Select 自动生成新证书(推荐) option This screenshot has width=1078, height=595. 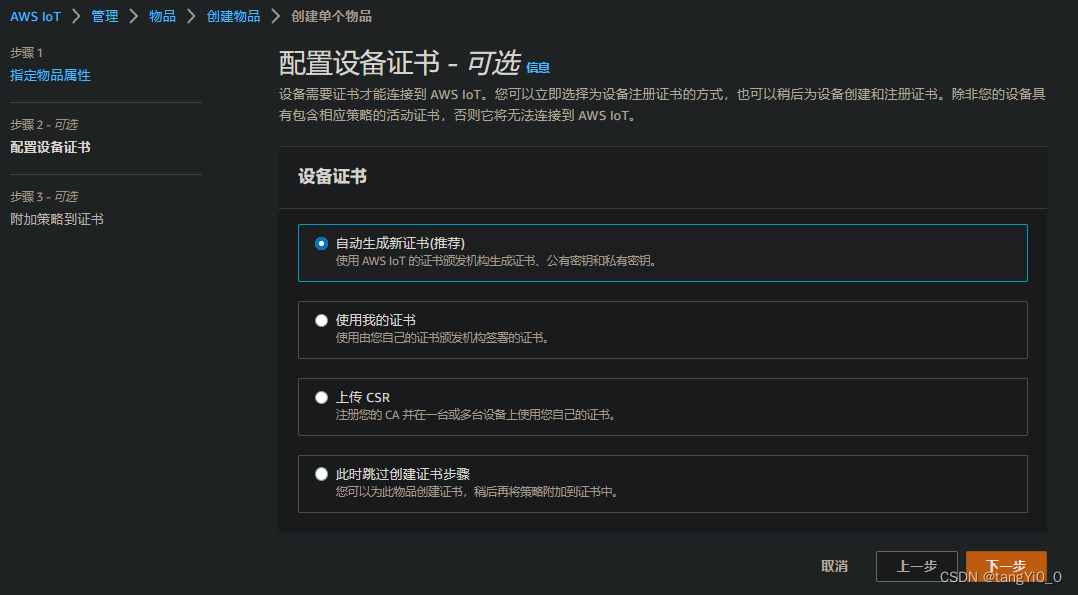pos(321,242)
